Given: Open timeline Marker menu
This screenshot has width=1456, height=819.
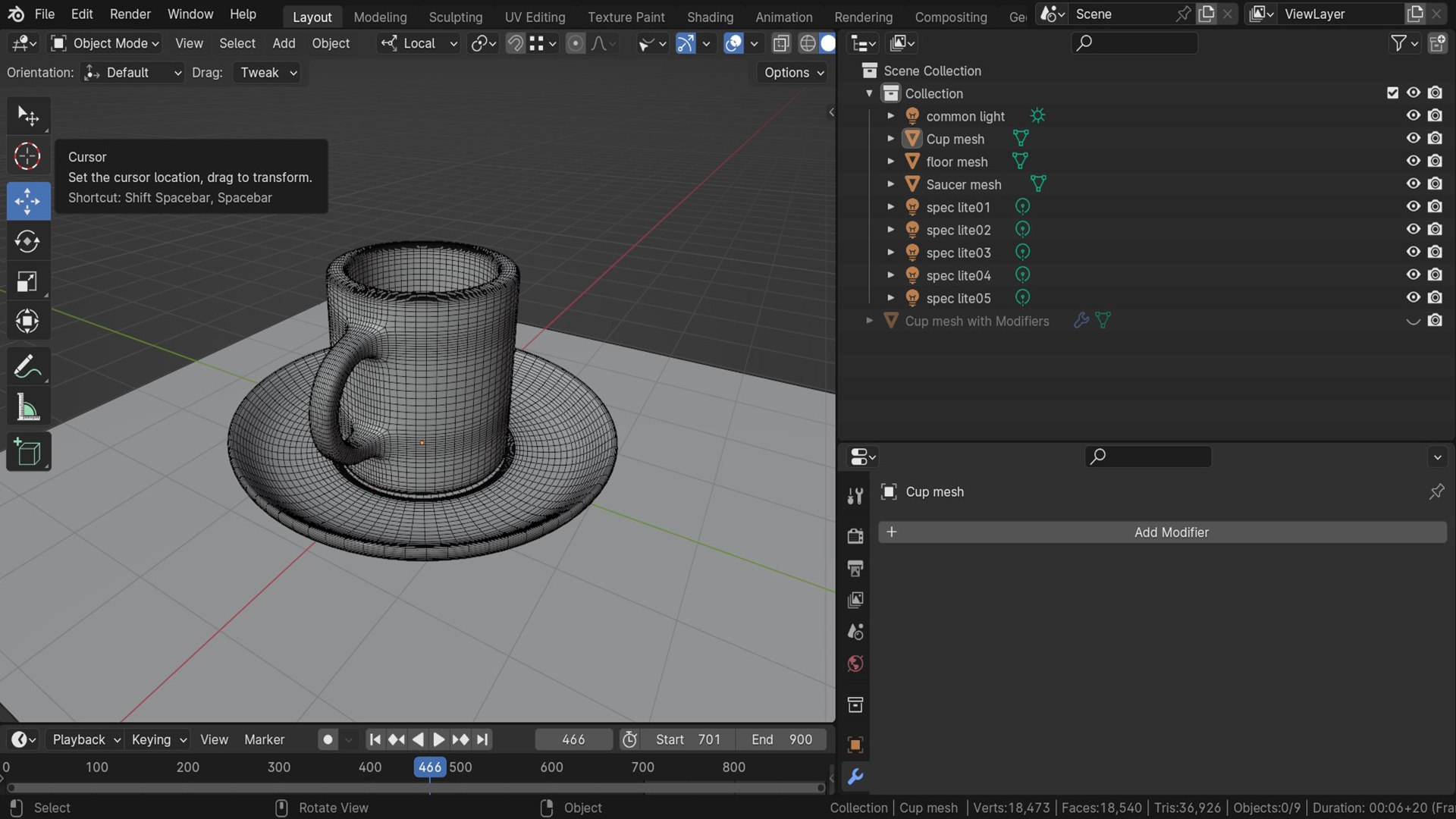Looking at the screenshot, I should tap(264, 739).
